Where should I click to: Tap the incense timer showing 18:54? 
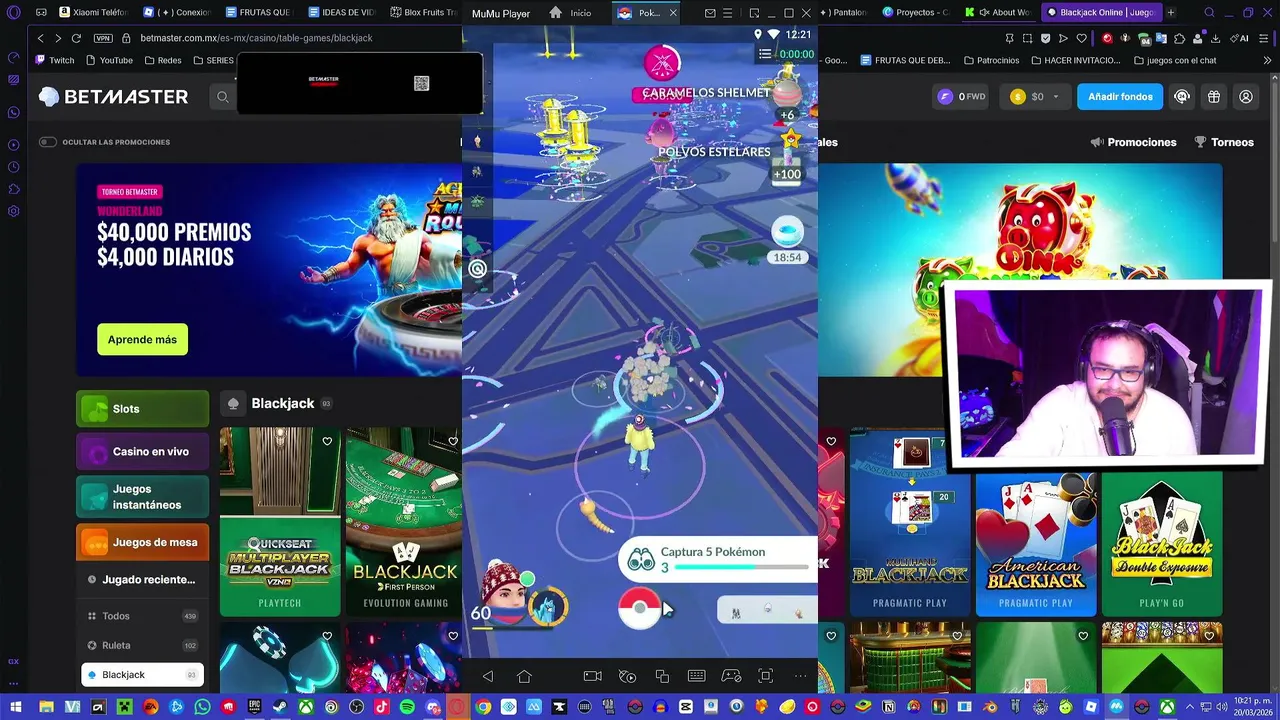click(787, 240)
